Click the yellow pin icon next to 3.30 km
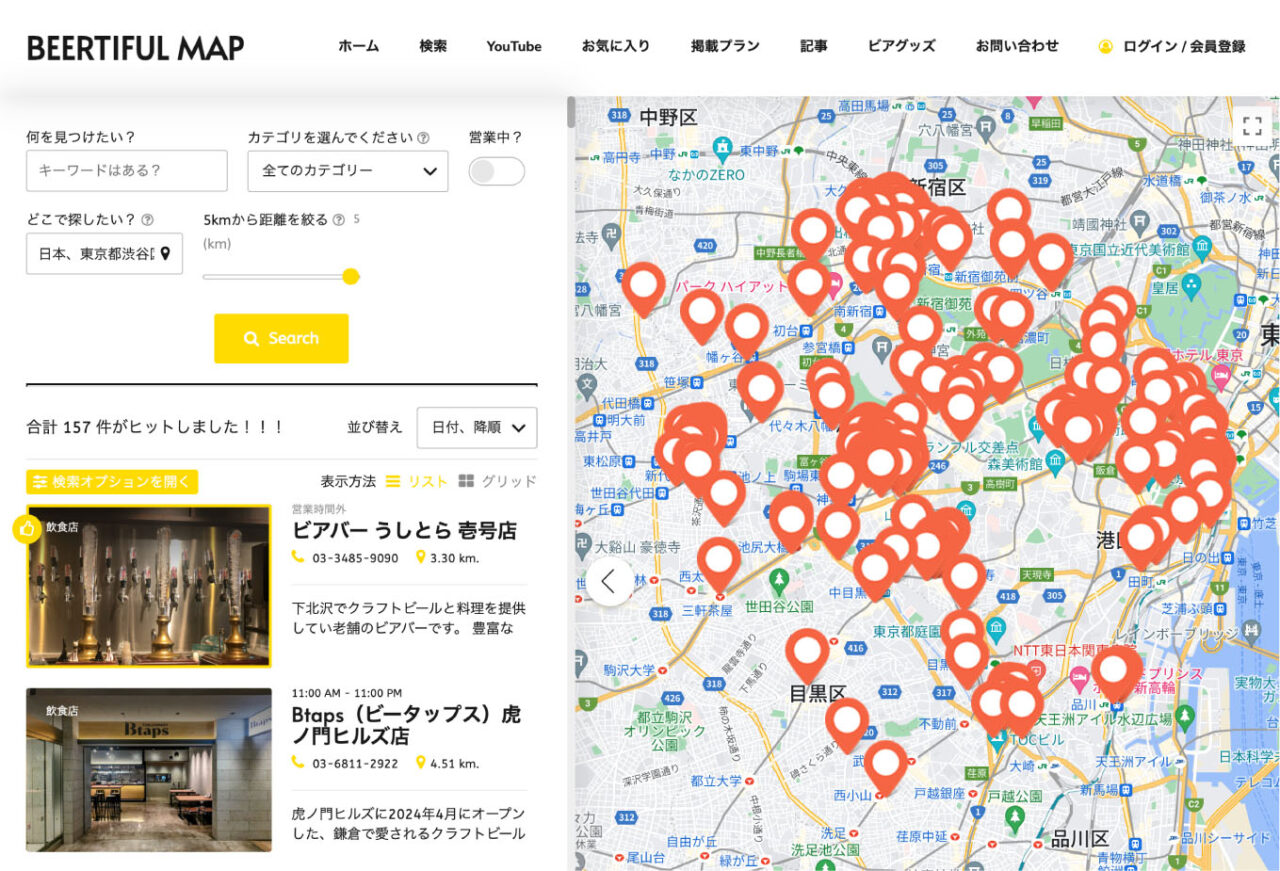Image resolution: width=1280 pixels, height=871 pixels. 419,556
